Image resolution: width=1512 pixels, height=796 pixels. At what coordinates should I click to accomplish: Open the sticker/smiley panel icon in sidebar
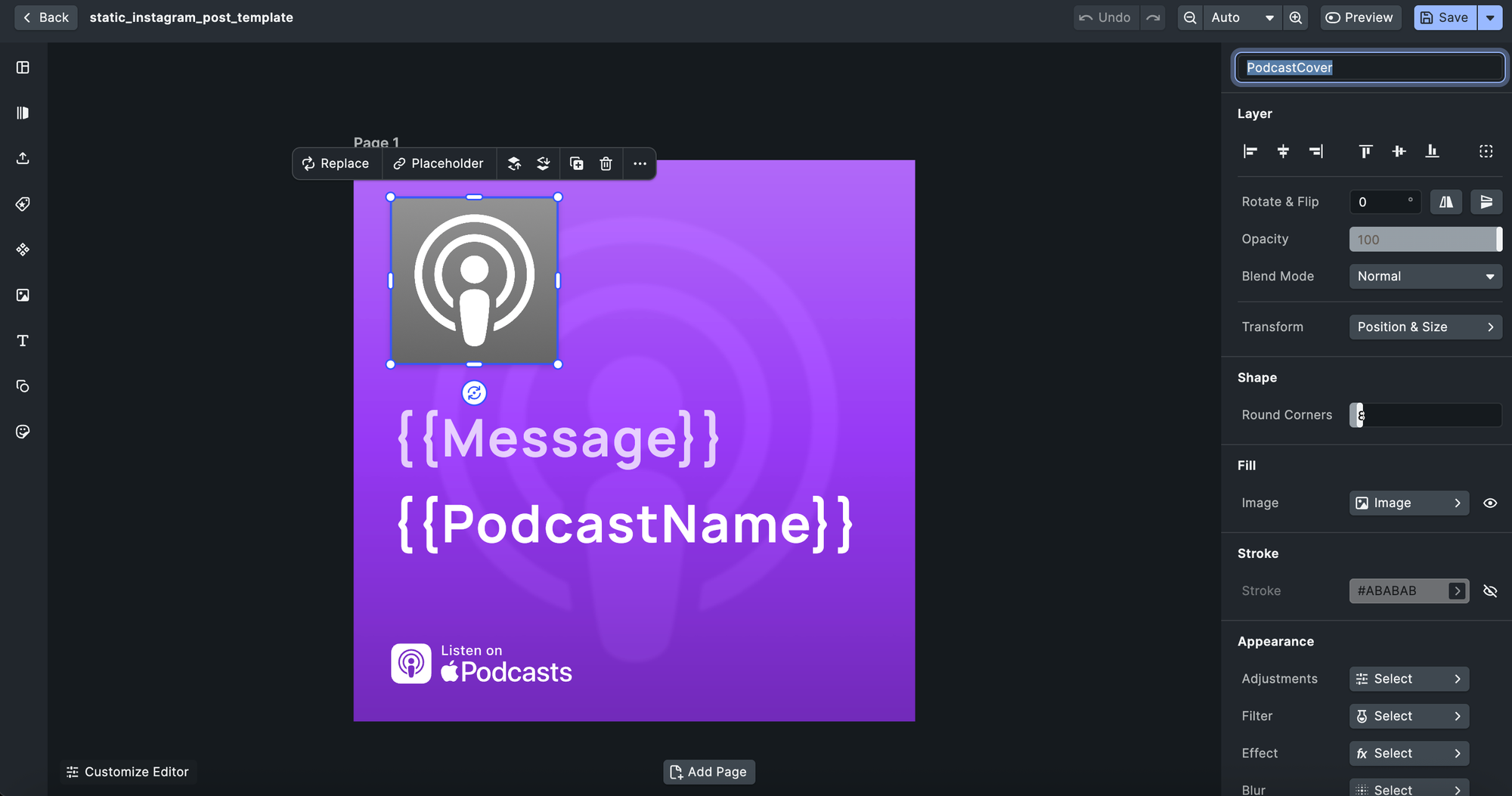[x=23, y=432]
